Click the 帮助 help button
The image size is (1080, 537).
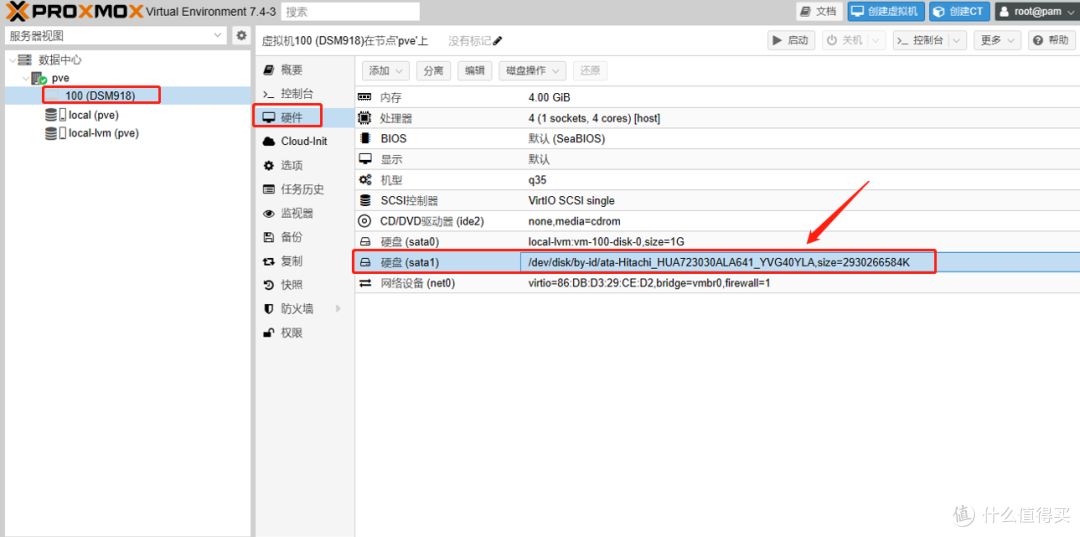[x=1051, y=41]
